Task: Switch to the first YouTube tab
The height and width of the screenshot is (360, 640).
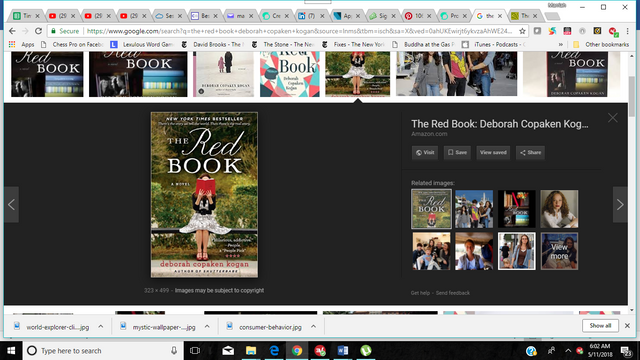Action: tap(61, 16)
